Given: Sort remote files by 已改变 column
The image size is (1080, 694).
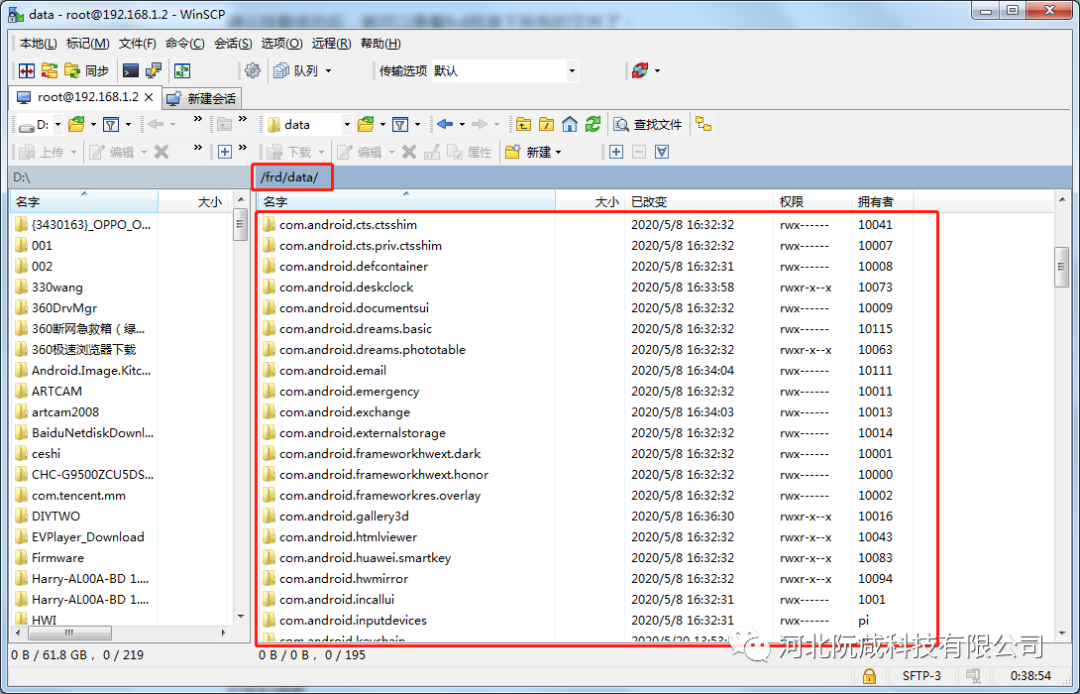Looking at the screenshot, I should pyautogui.click(x=698, y=202).
